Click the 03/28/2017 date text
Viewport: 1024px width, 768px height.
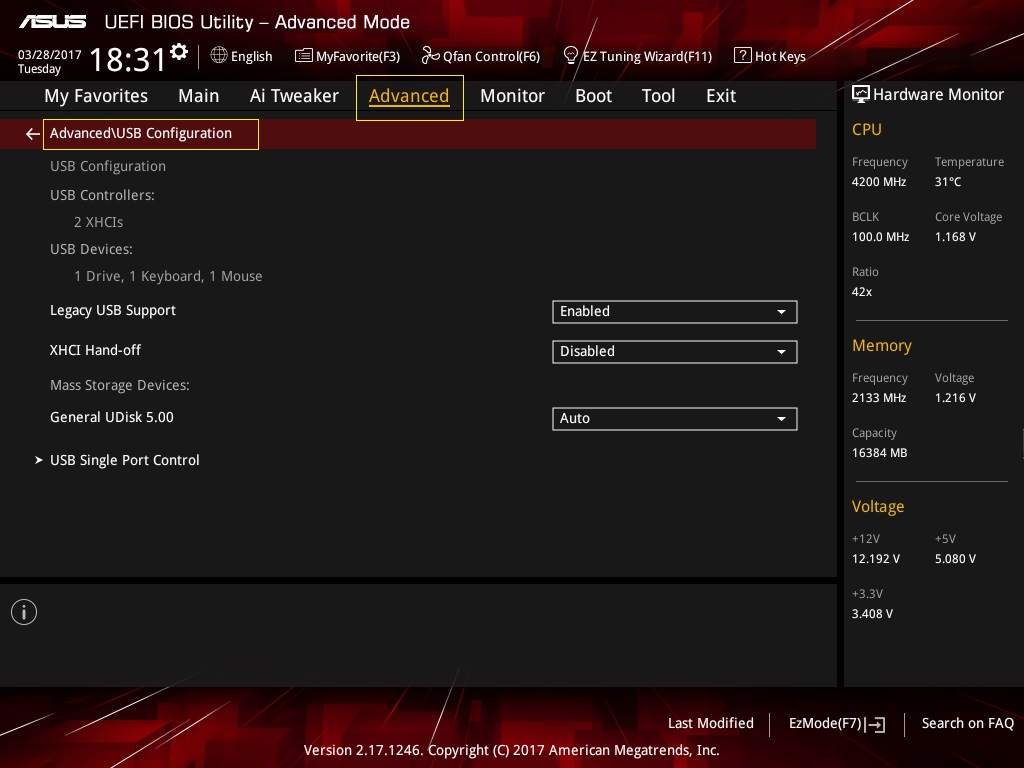50,55
